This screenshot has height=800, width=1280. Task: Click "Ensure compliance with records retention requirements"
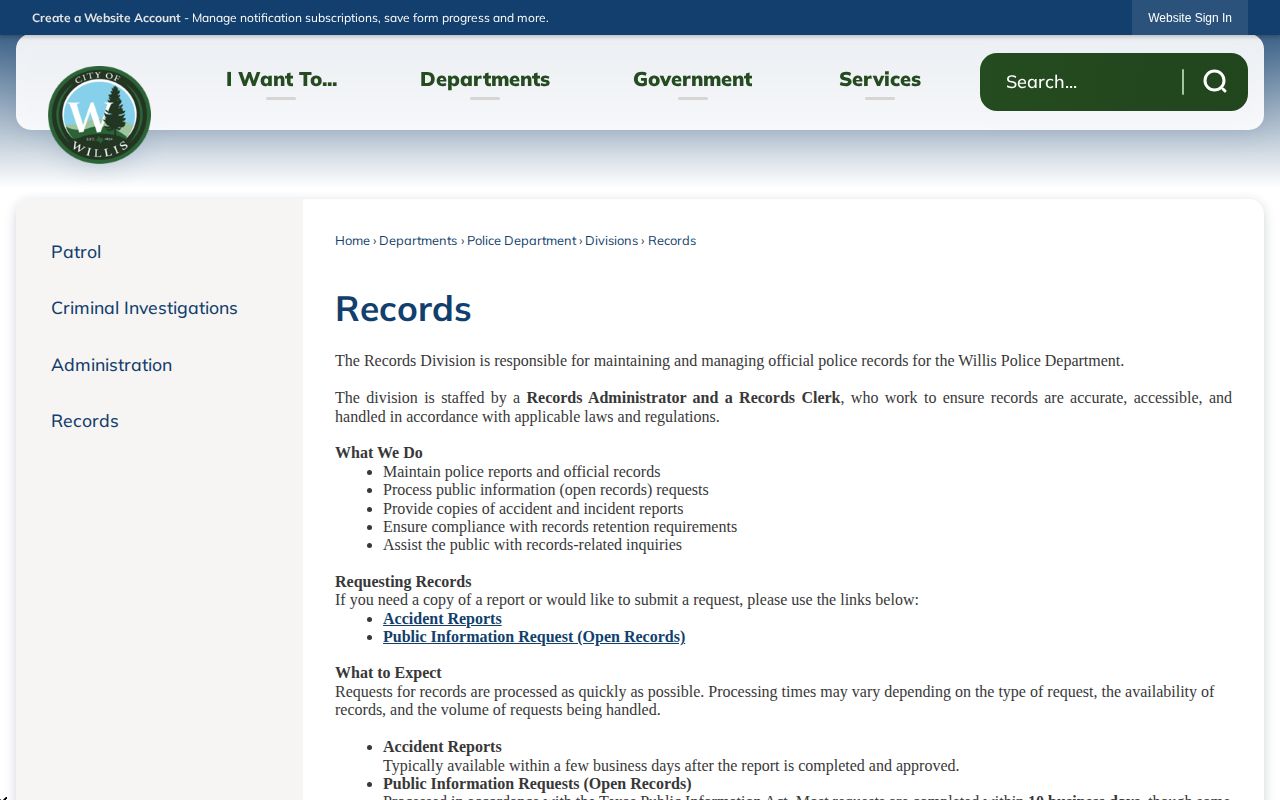coord(560,527)
